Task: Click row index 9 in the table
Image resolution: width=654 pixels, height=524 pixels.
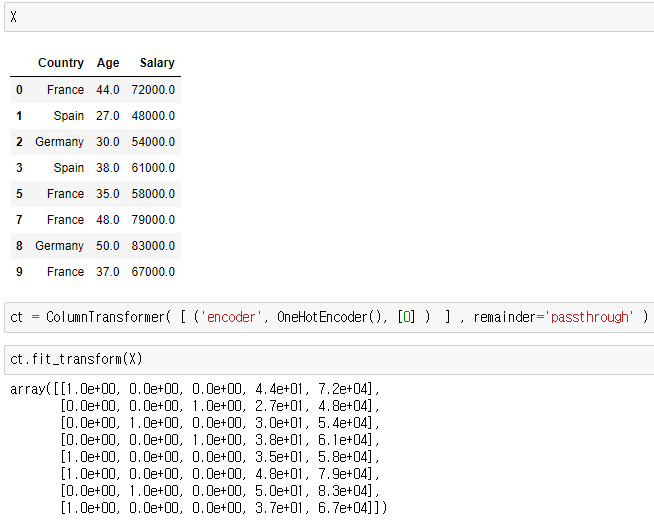Action: click(x=19, y=272)
